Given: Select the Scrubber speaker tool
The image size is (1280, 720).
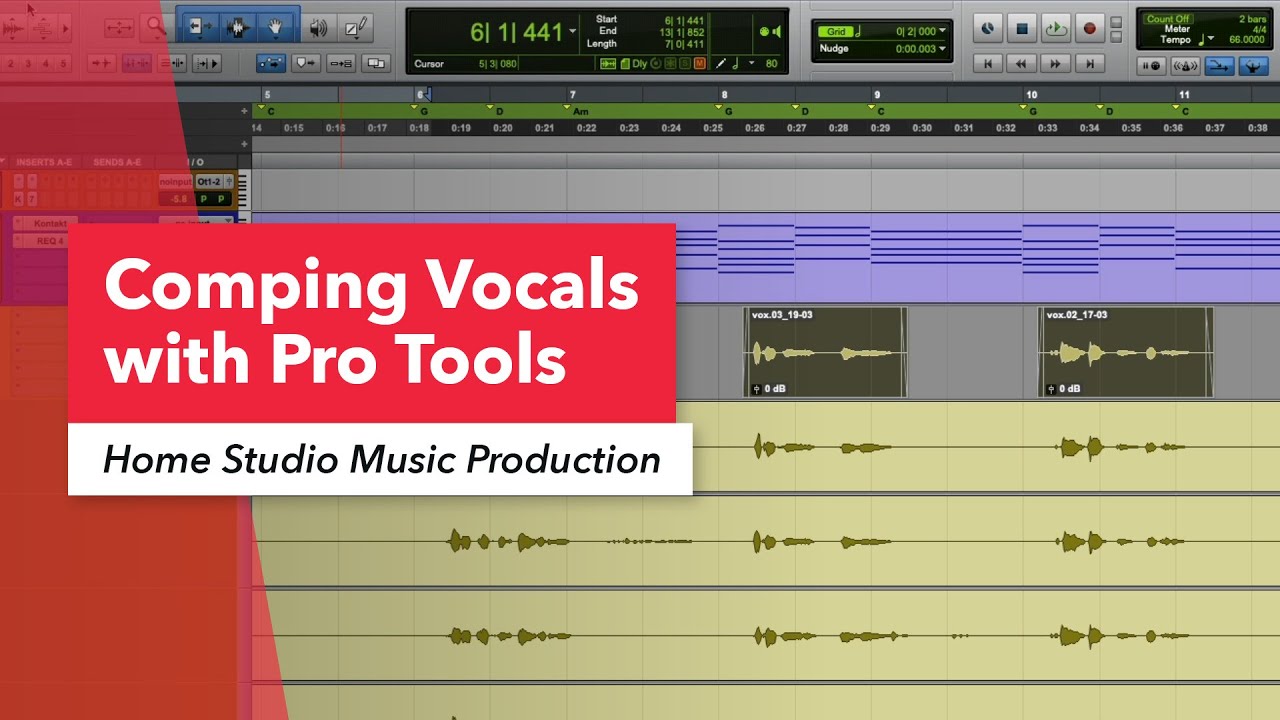Looking at the screenshot, I should point(318,28).
